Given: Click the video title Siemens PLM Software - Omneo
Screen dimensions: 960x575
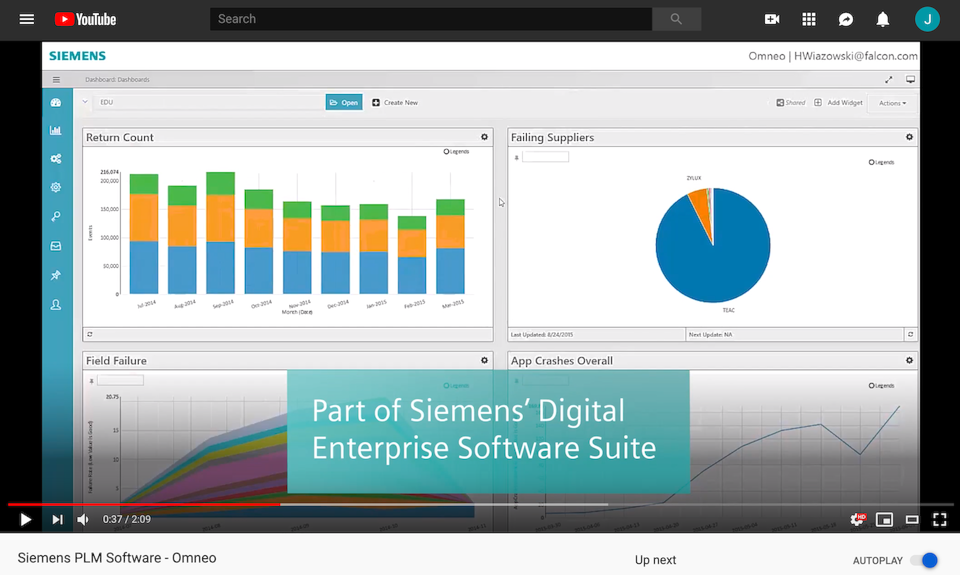Looking at the screenshot, I should (117, 558).
